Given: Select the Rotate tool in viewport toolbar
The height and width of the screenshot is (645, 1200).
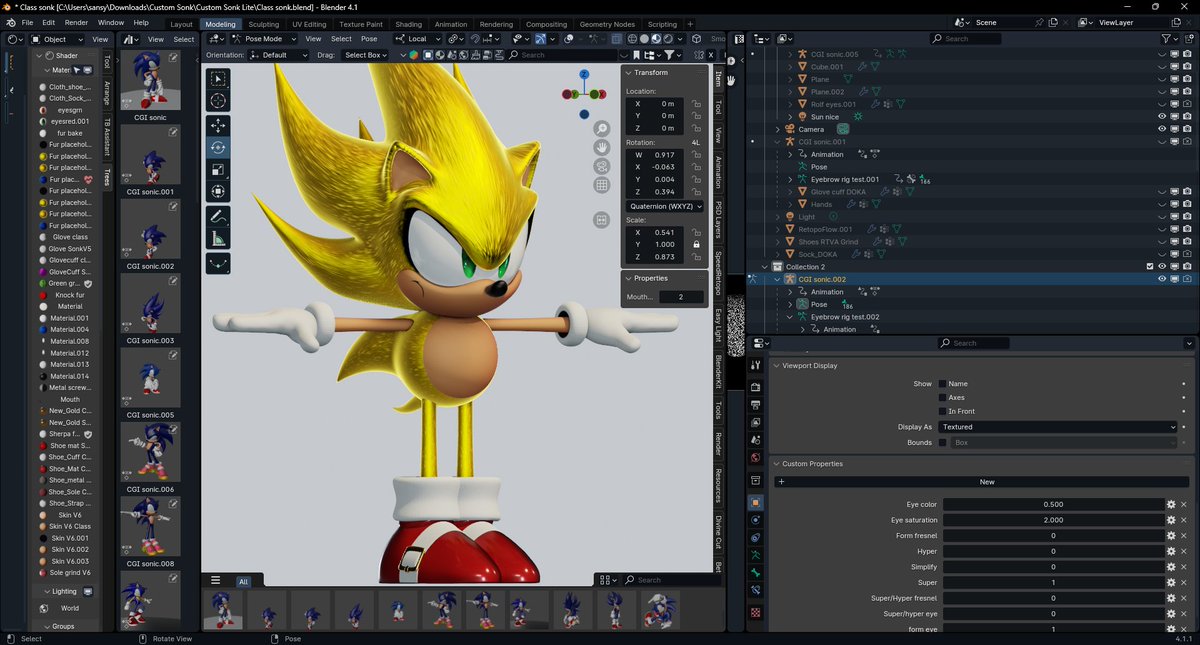Looking at the screenshot, I should (218, 148).
